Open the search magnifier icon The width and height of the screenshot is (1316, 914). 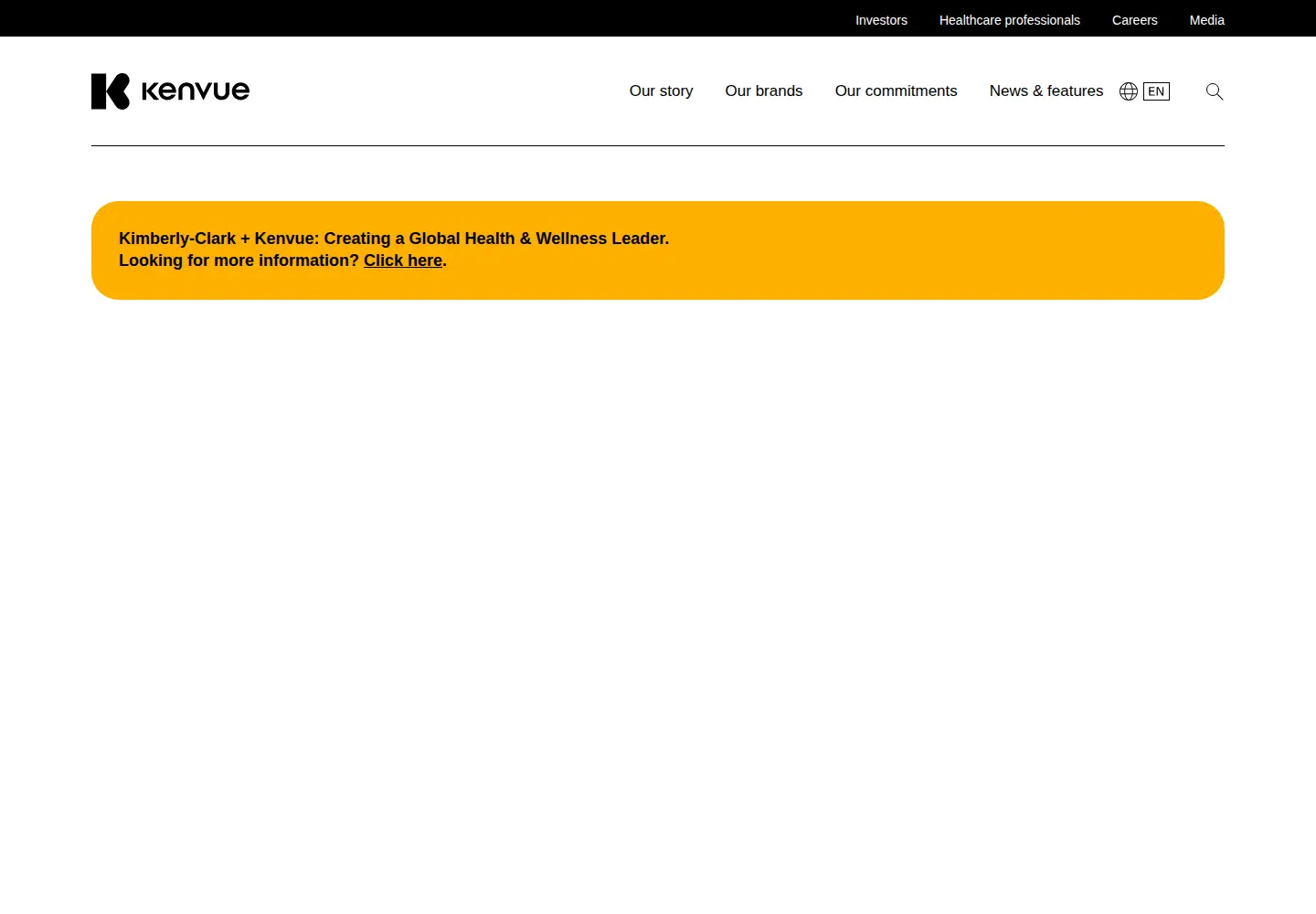[x=1215, y=91]
